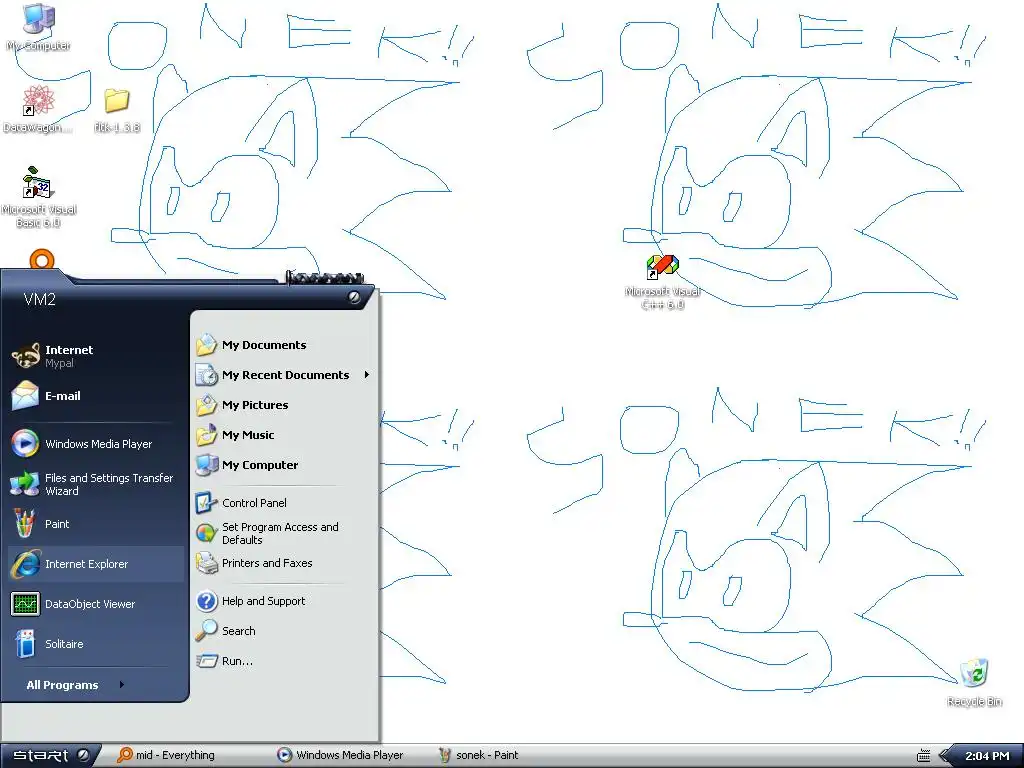The width and height of the screenshot is (1024, 768).
Task: Select Microsoft Visual Basic 6.0 shortcut
Action: click(x=38, y=197)
